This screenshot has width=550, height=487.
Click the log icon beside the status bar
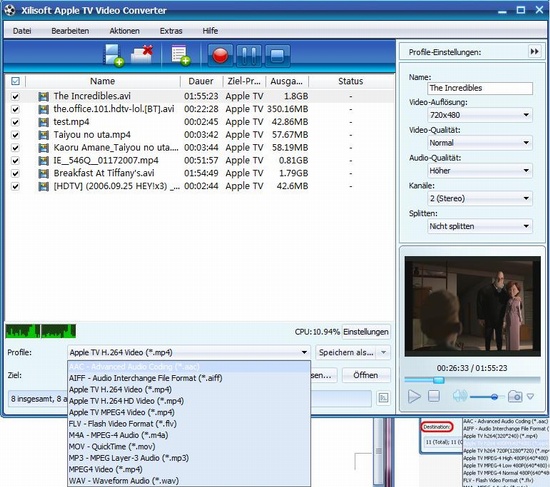(x=383, y=398)
